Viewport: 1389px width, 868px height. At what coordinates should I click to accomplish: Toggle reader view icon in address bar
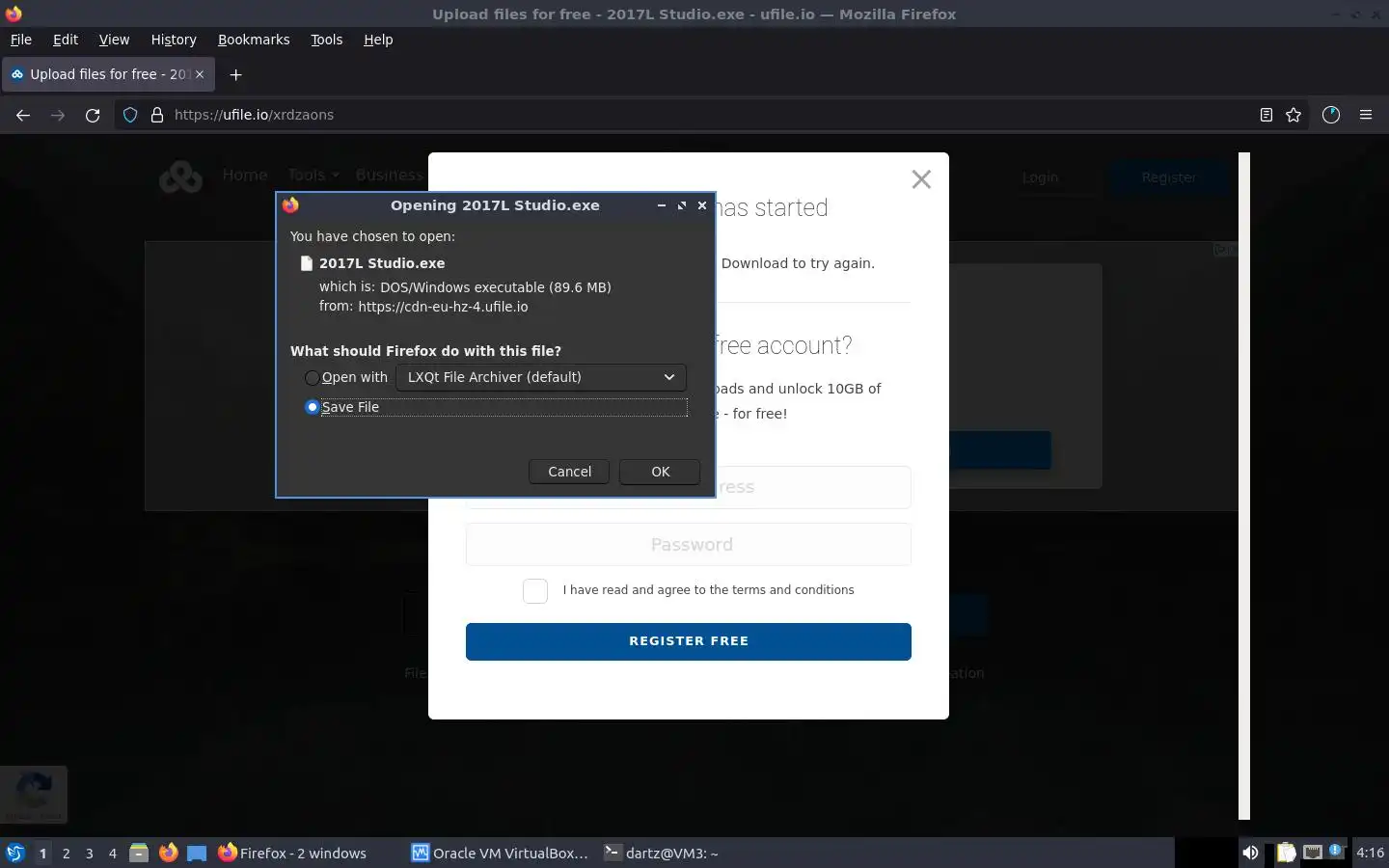(x=1266, y=115)
